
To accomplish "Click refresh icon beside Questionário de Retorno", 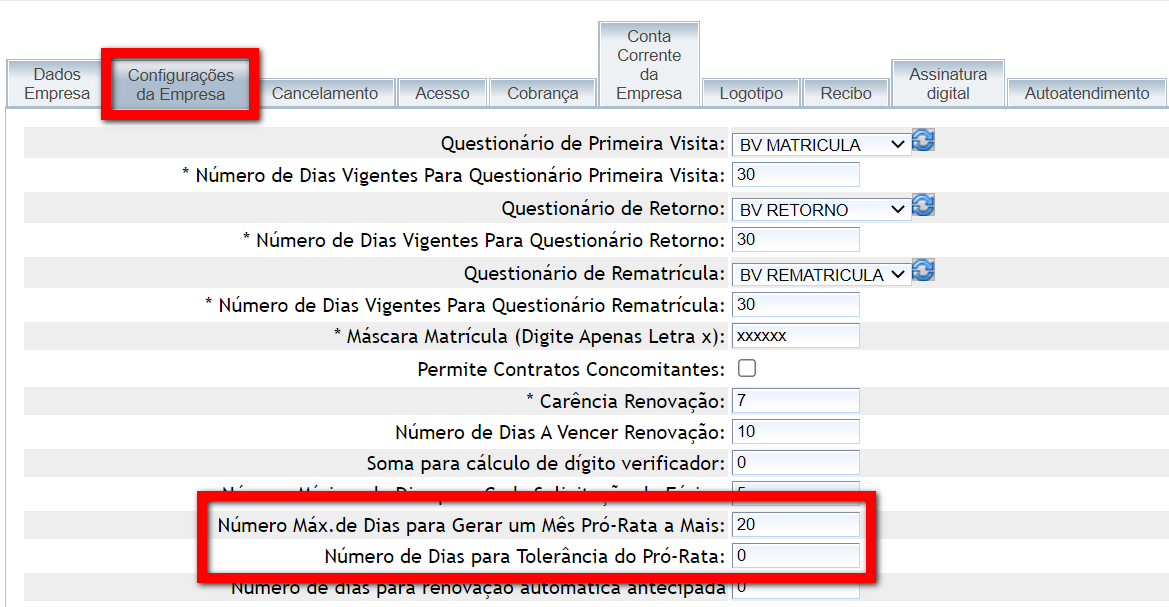I will tap(924, 206).
